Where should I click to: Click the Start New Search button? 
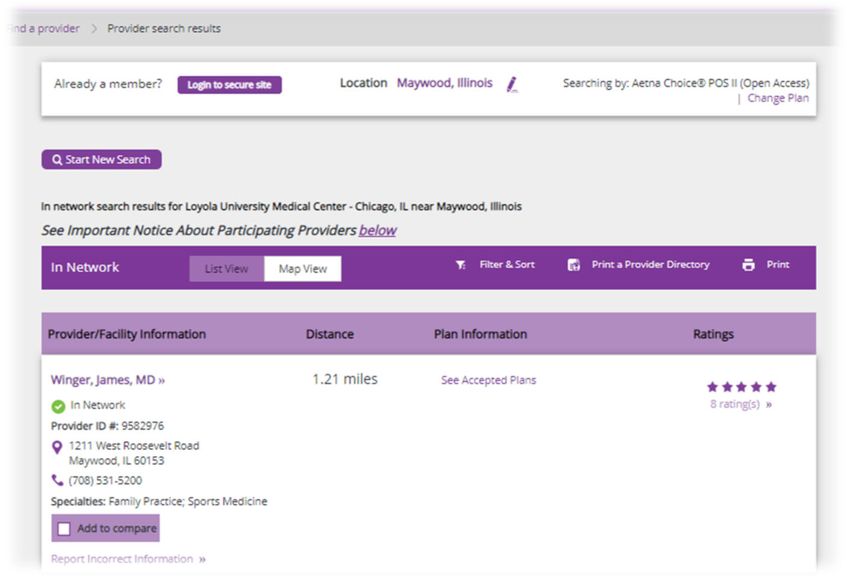point(101,159)
